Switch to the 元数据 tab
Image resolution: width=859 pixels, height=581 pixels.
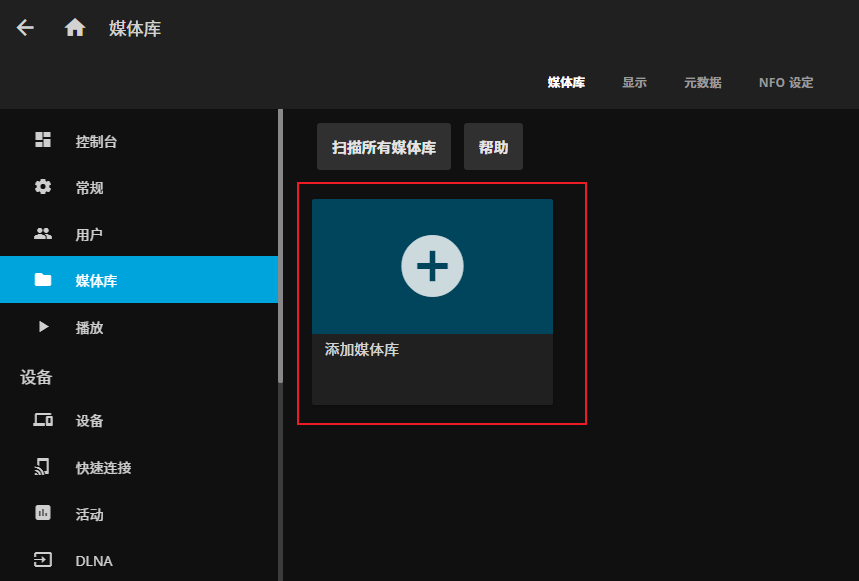tap(703, 83)
